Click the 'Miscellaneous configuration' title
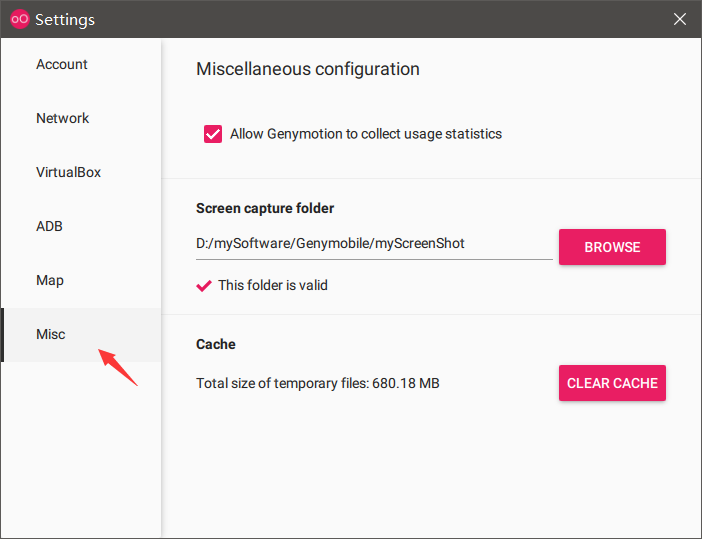This screenshot has width=702, height=539. point(308,69)
